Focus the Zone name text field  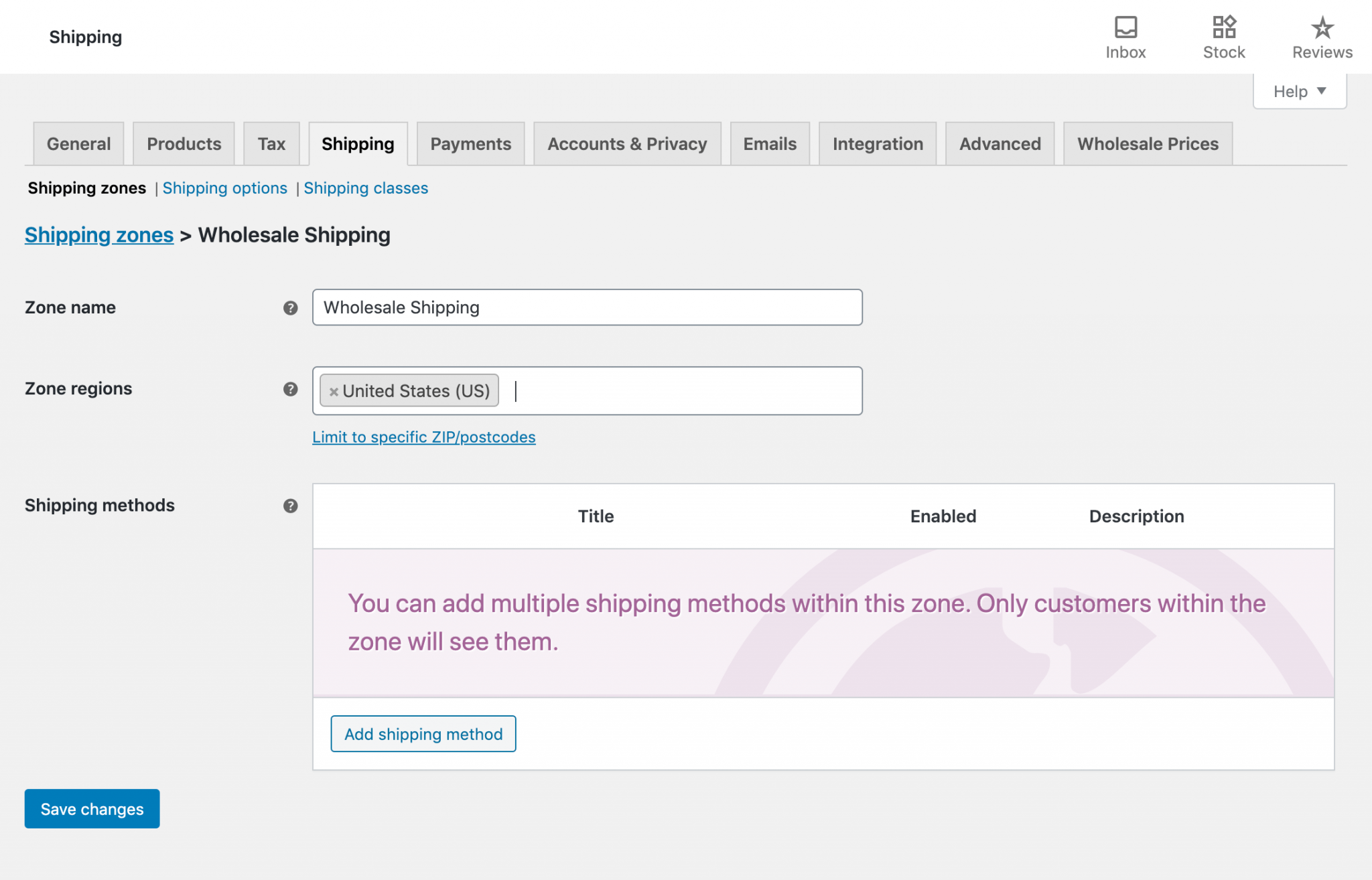(587, 307)
